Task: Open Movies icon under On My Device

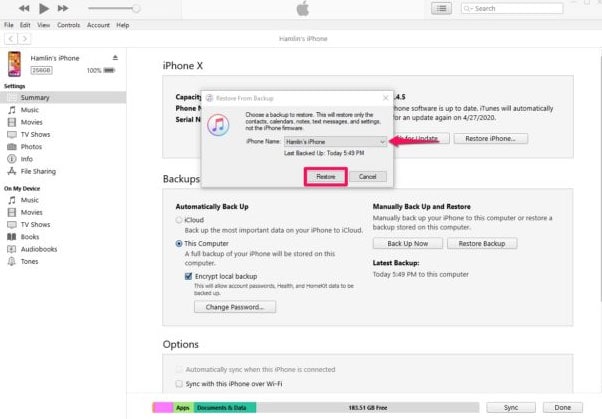Action: [x=12, y=212]
